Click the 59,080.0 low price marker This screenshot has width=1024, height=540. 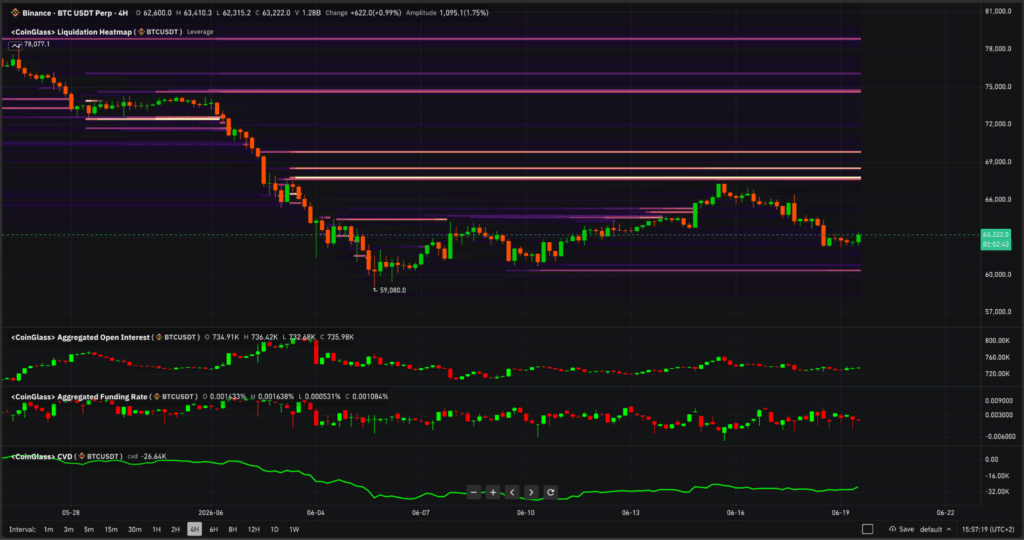point(392,290)
